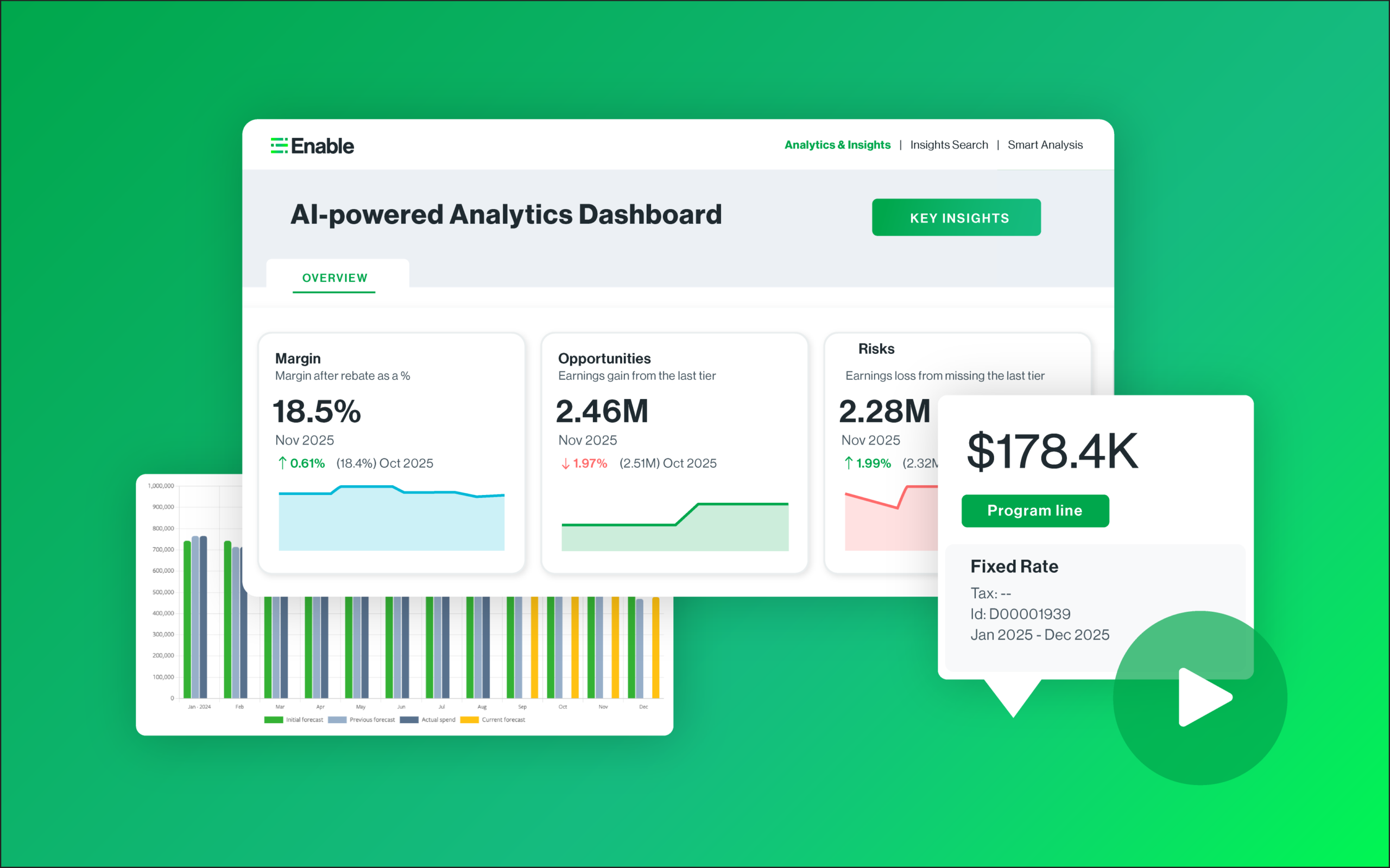
Task: Go to Smart Analysis
Action: (1045, 144)
